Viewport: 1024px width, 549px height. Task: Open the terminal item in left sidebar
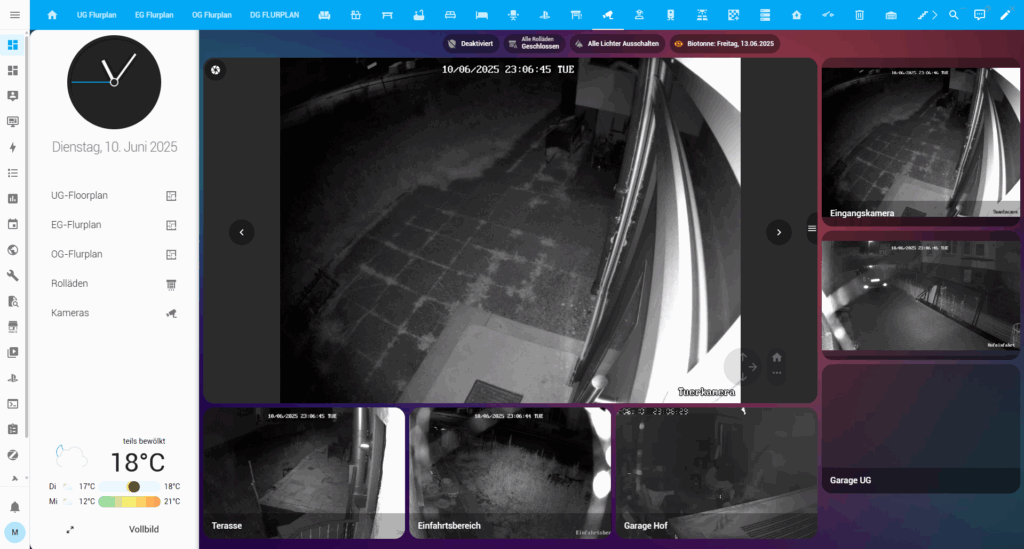[x=12, y=404]
